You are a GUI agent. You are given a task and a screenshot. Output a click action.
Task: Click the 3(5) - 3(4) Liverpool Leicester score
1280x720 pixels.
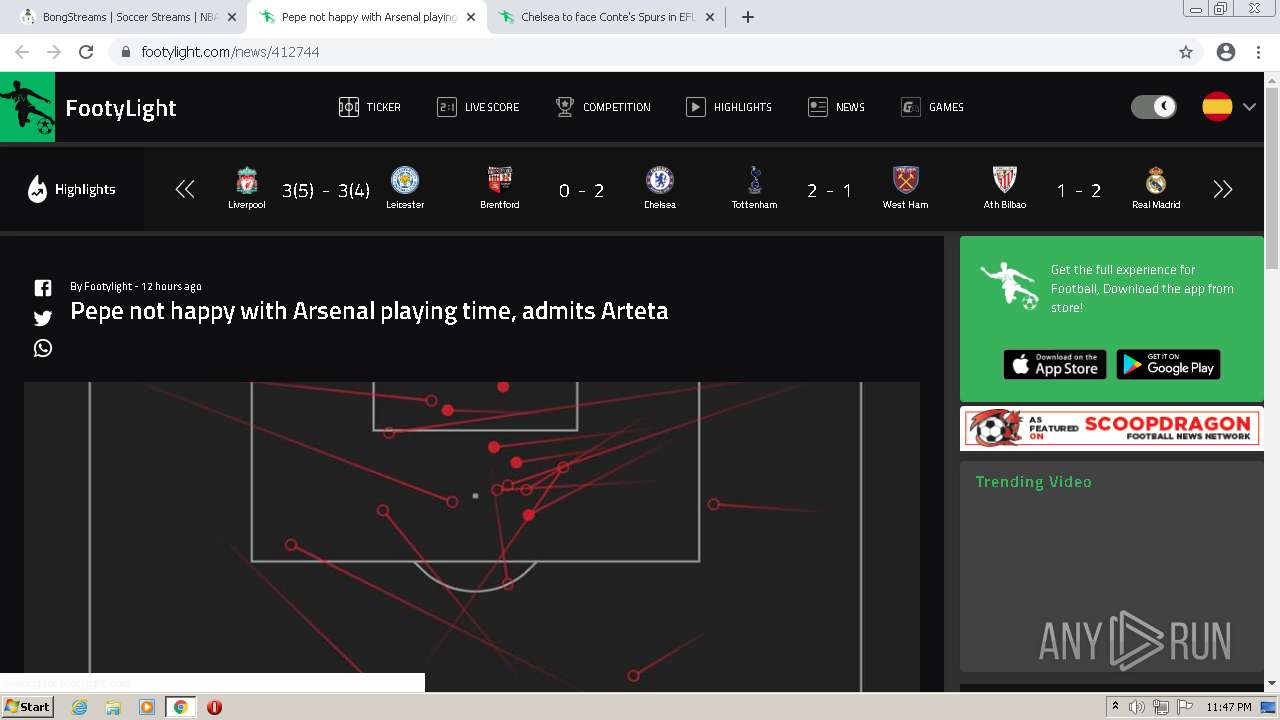326,190
